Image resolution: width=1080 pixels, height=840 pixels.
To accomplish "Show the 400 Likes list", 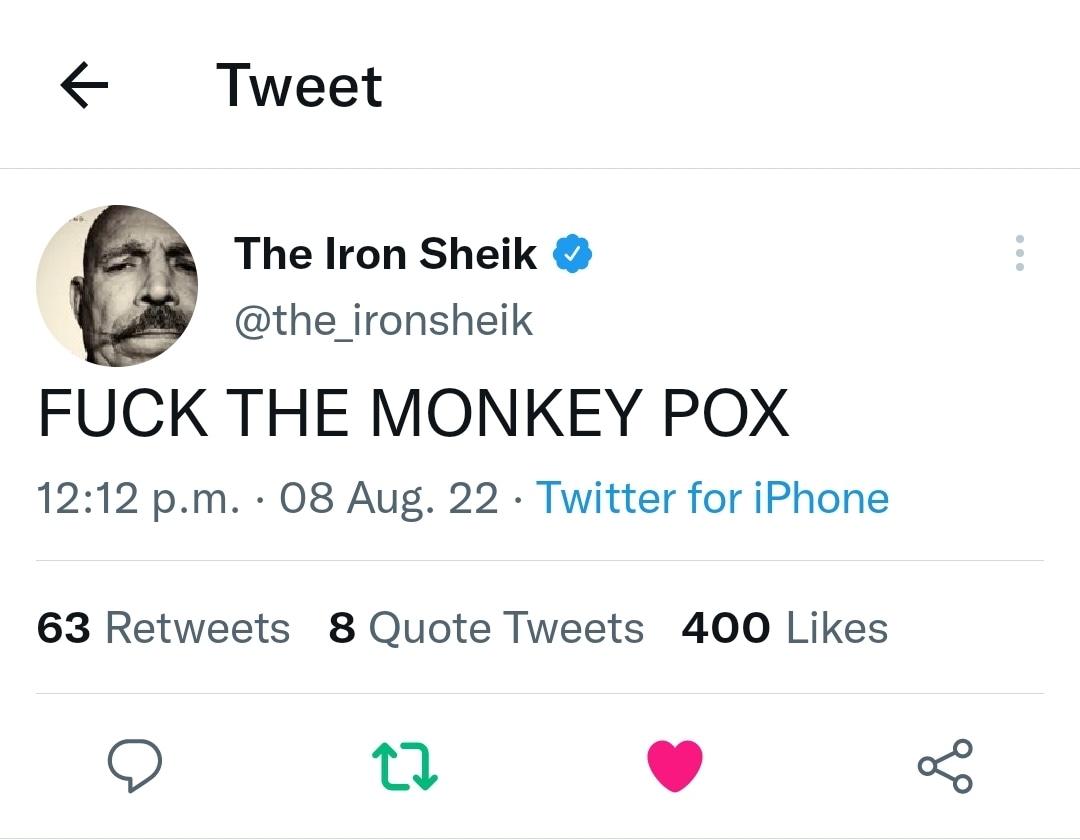I will [x=784, y=628].
